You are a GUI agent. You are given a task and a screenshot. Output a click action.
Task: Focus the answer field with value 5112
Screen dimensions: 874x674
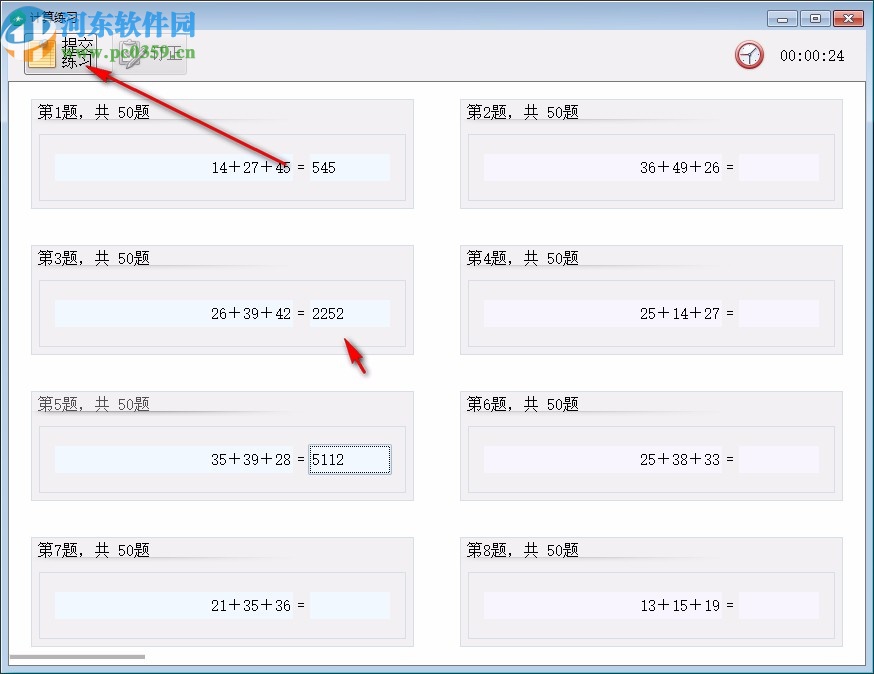point(350,459)
